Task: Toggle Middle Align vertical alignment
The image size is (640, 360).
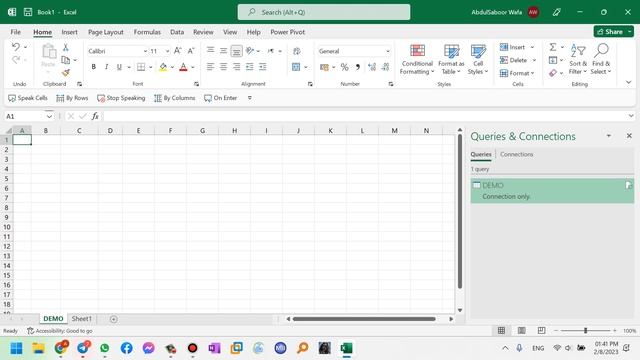Action: [x=223, y=51]
